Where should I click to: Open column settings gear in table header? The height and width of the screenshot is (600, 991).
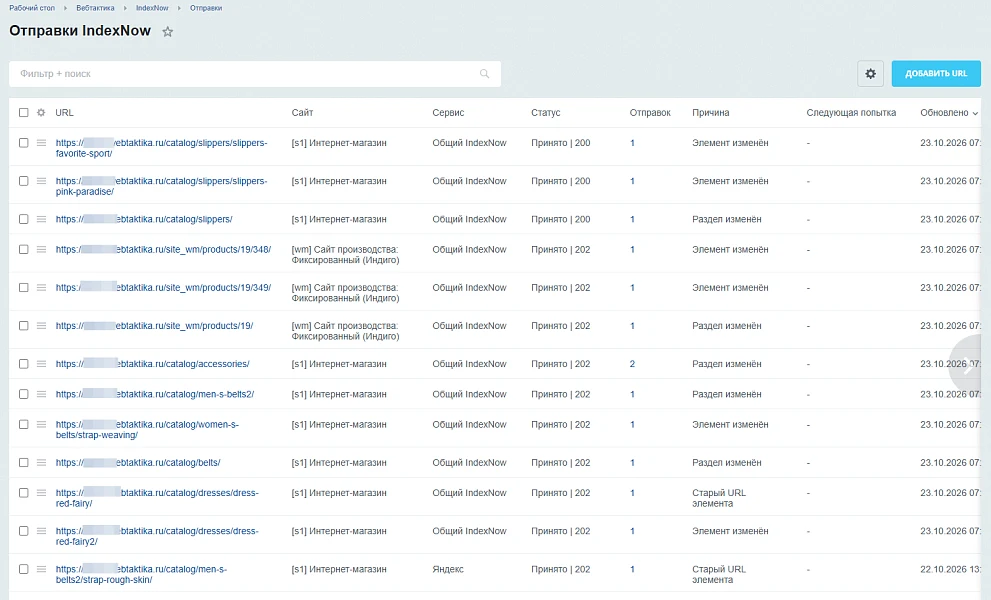click(41, 113)
